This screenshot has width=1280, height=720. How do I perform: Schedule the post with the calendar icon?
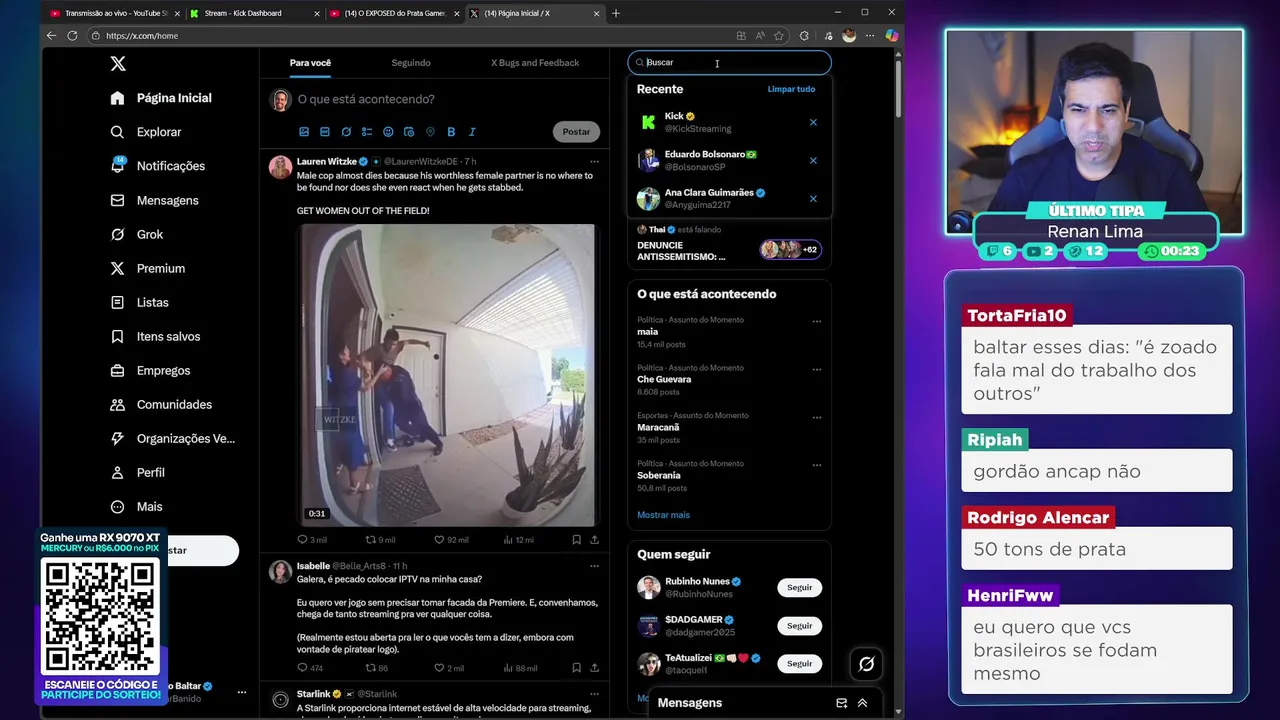pyautogui.click(x=409, y=132)
